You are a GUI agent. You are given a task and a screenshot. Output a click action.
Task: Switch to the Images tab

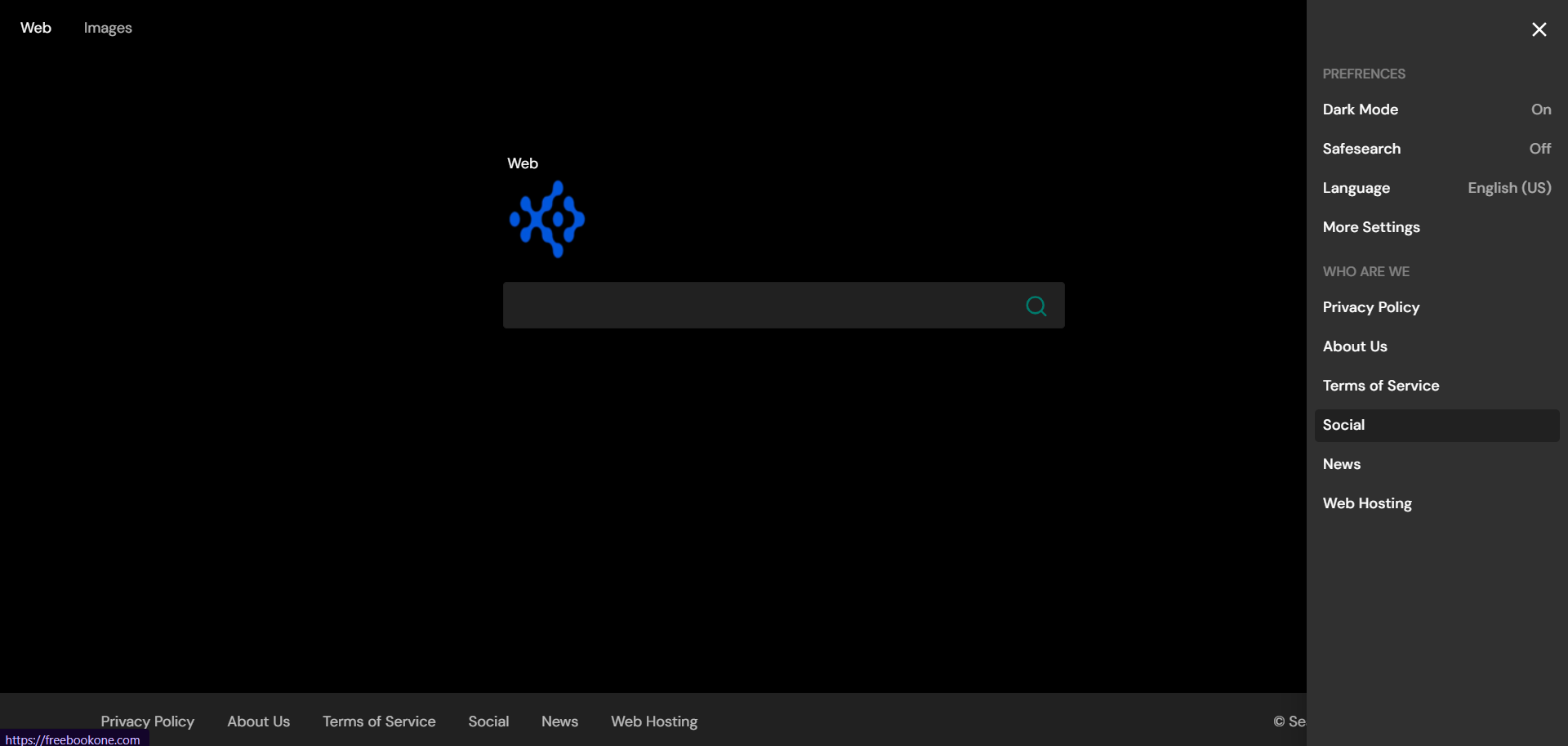pyautogui.click(x=108, y=28)
